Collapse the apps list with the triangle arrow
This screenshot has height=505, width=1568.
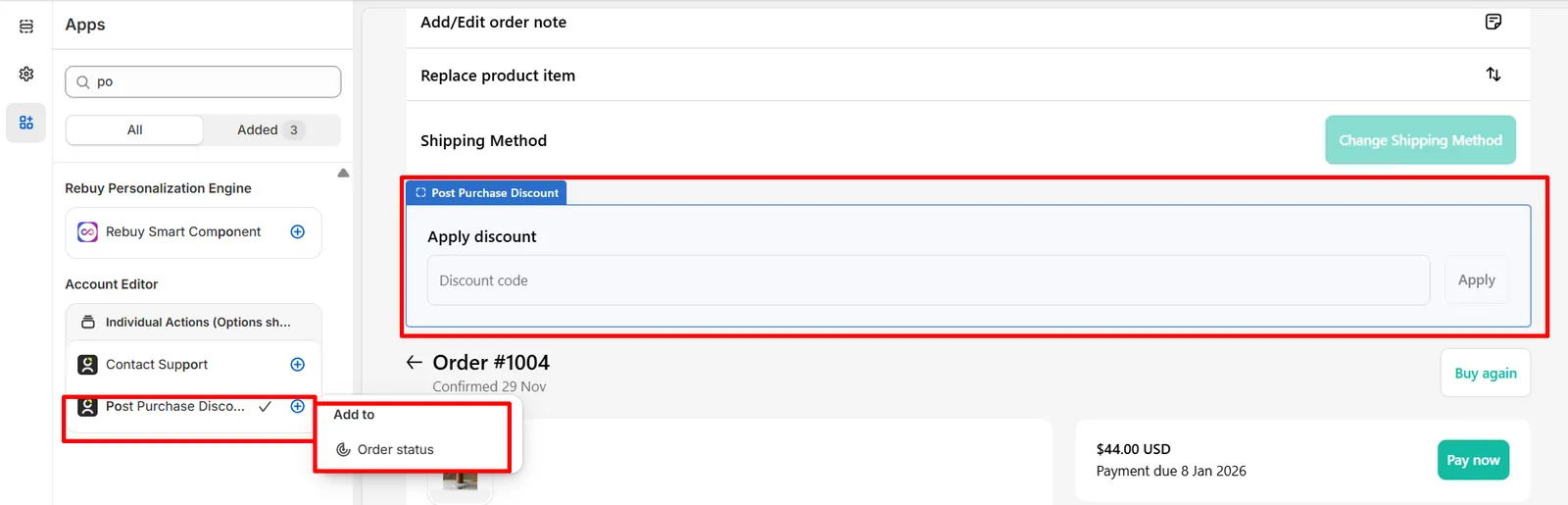click(343, 173)
